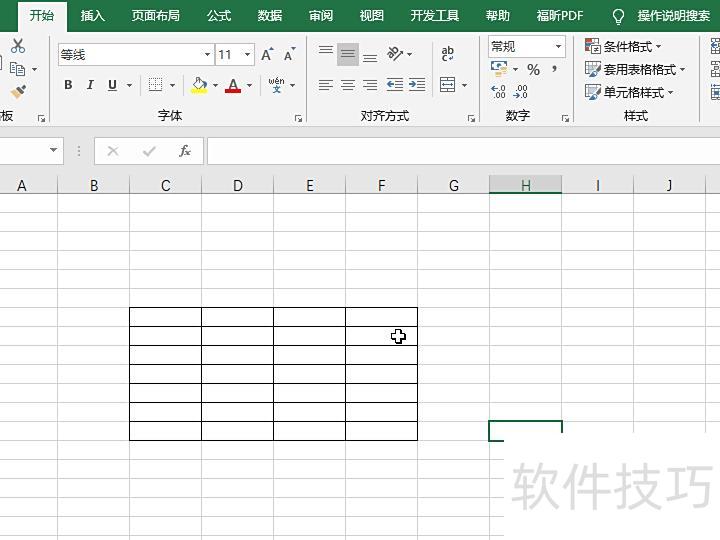Open 条件格式 conditional formatting menu
This screenshot has height=540, width=720.
click(623, 46)
